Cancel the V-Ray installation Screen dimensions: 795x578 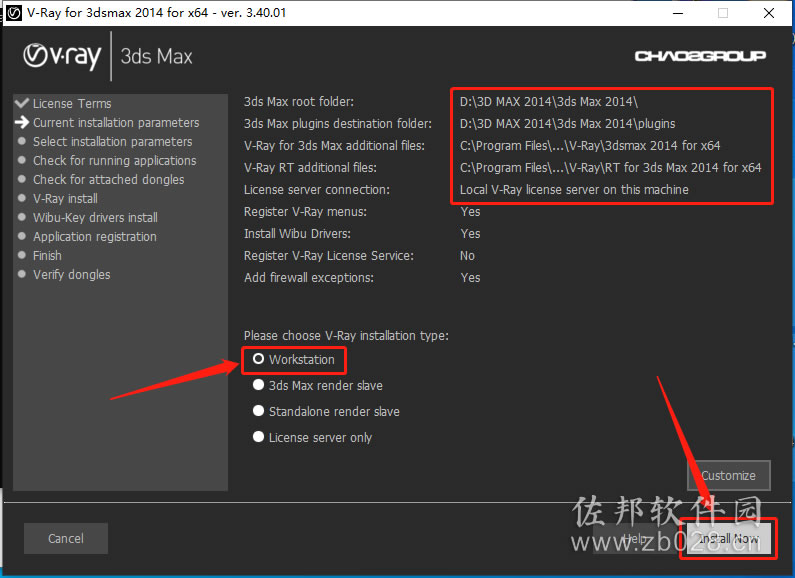[66, 538]
